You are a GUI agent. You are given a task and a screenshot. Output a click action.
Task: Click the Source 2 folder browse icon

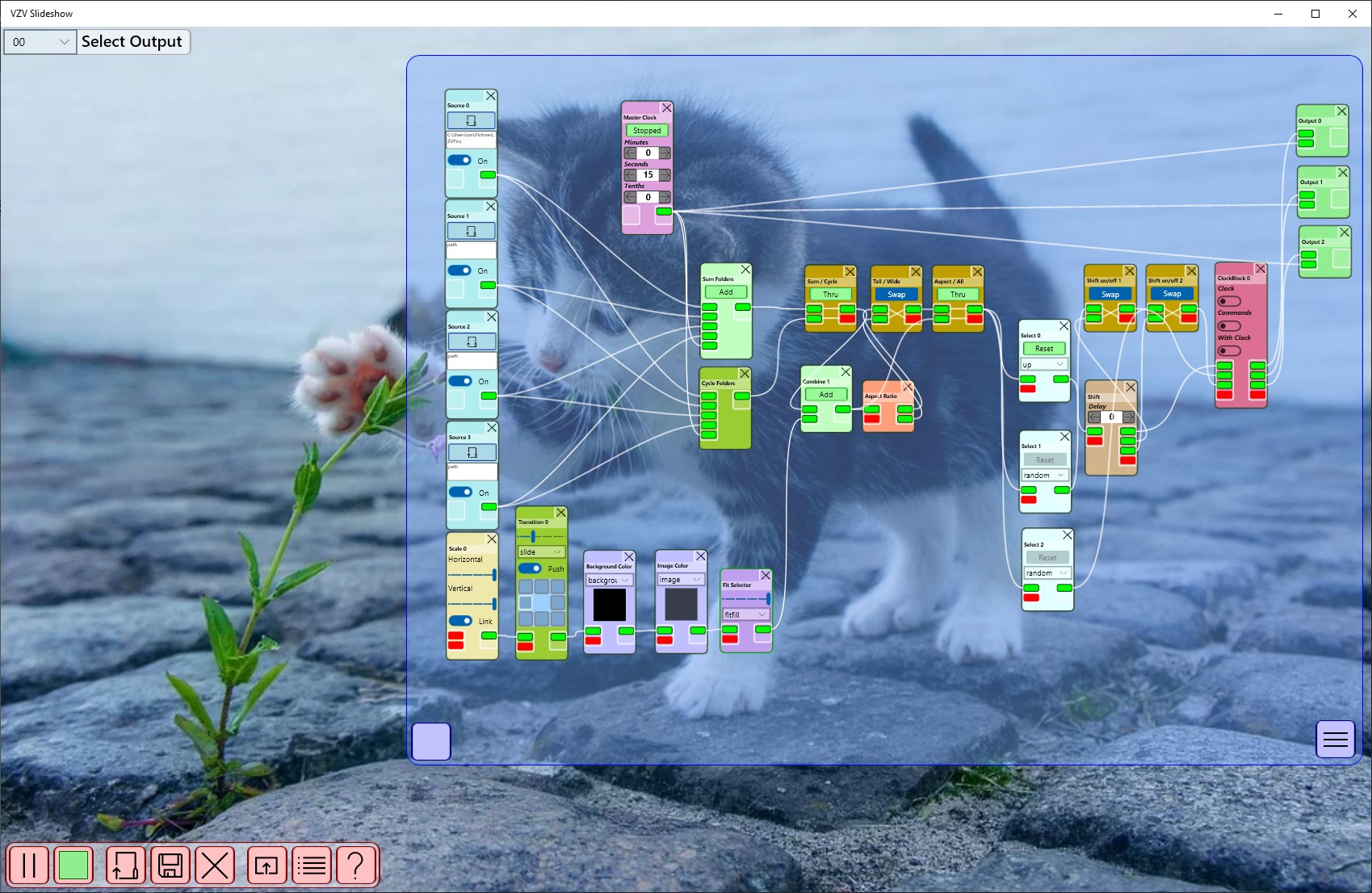[x=472, y=342]
